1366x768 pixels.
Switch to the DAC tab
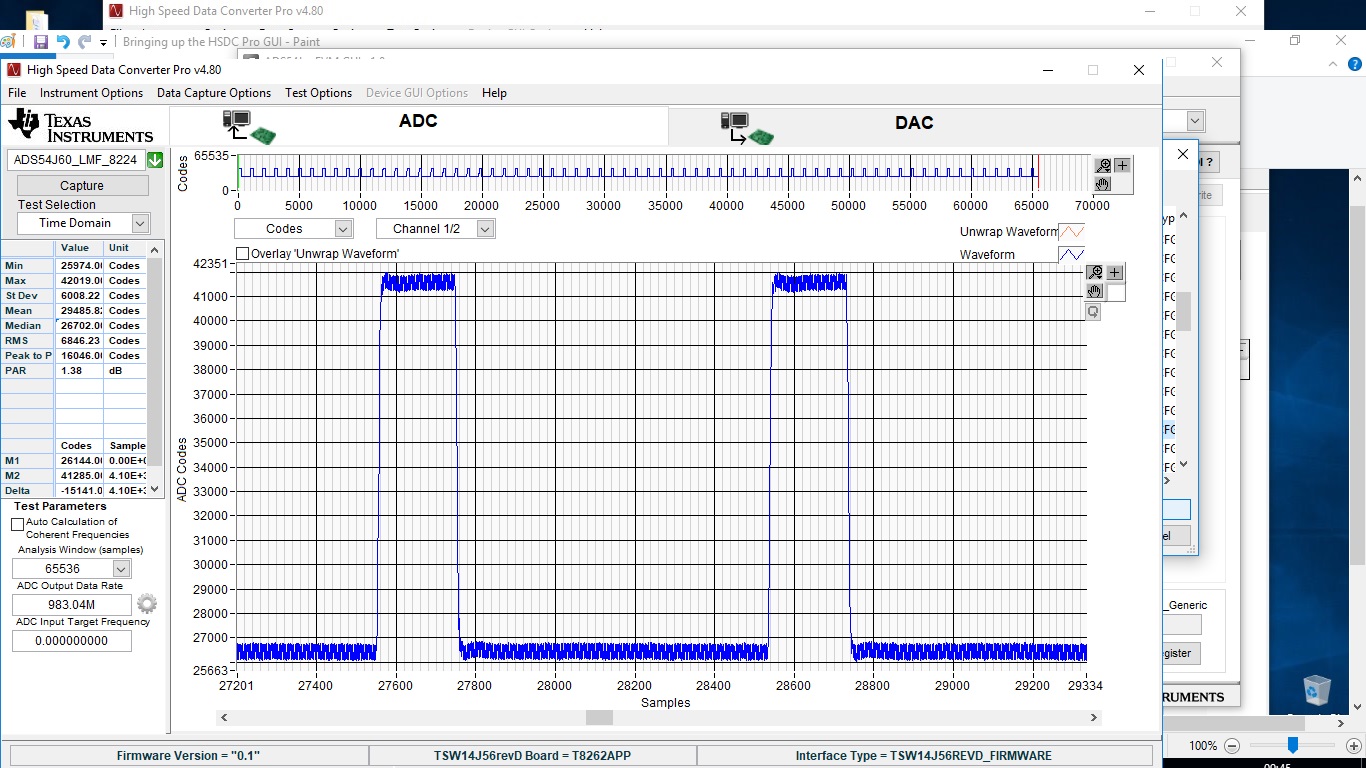(913, 124)
